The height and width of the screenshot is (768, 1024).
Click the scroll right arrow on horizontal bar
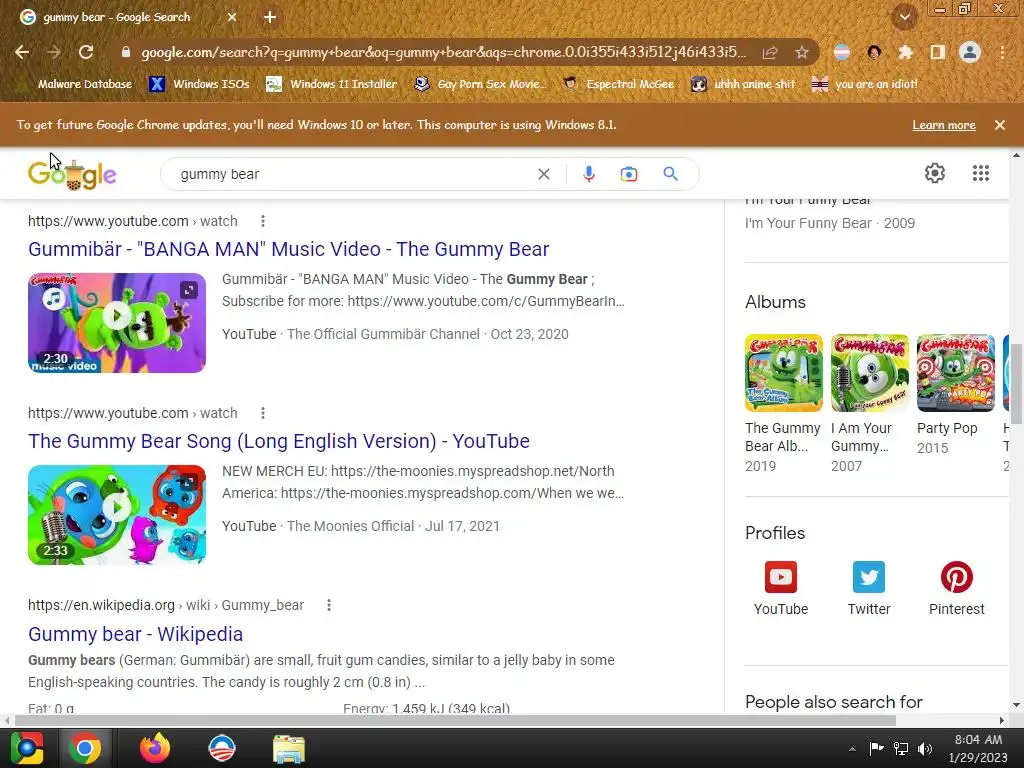coord(1002,720)
